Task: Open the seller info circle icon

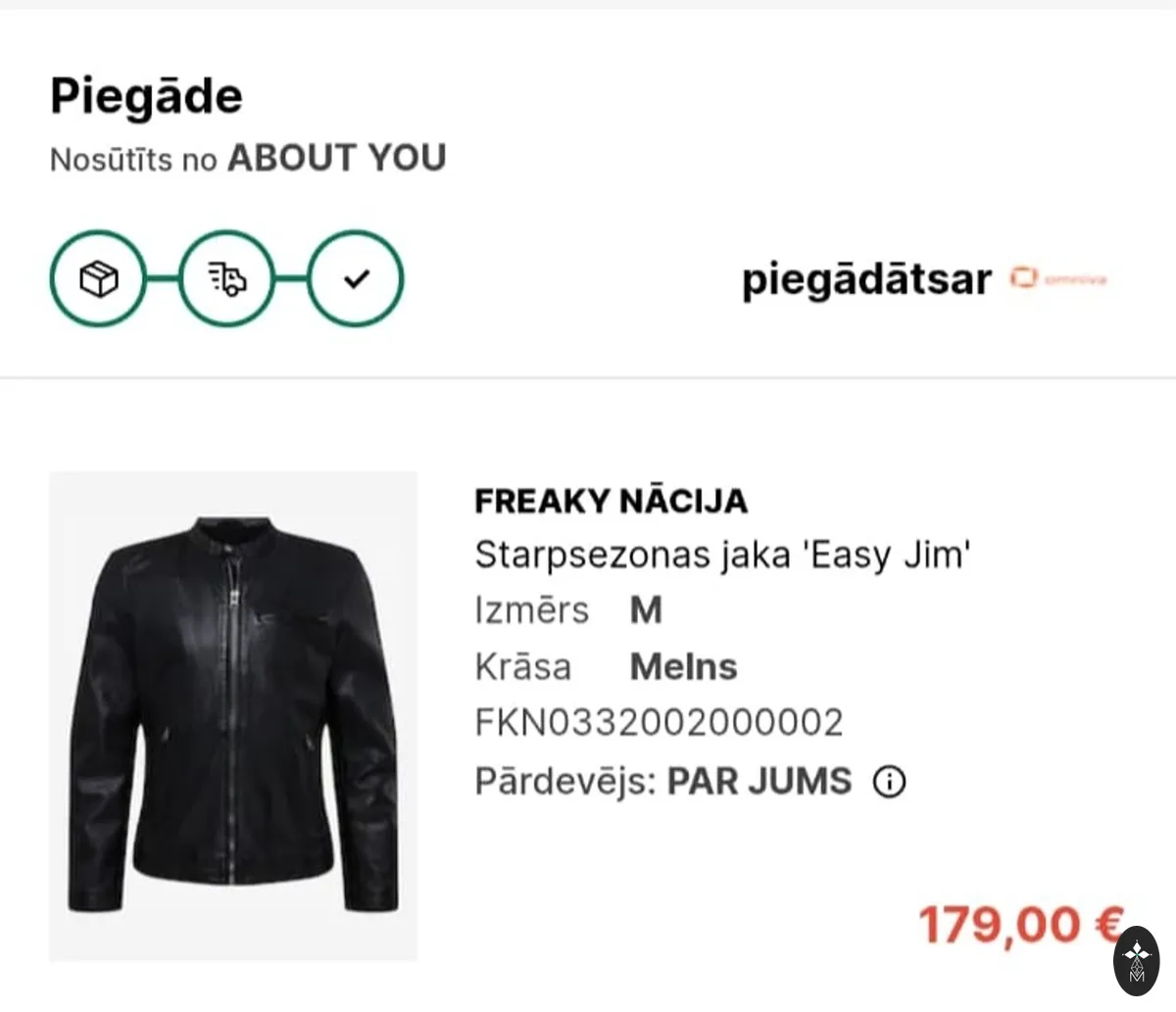Action: click(889, 782)
